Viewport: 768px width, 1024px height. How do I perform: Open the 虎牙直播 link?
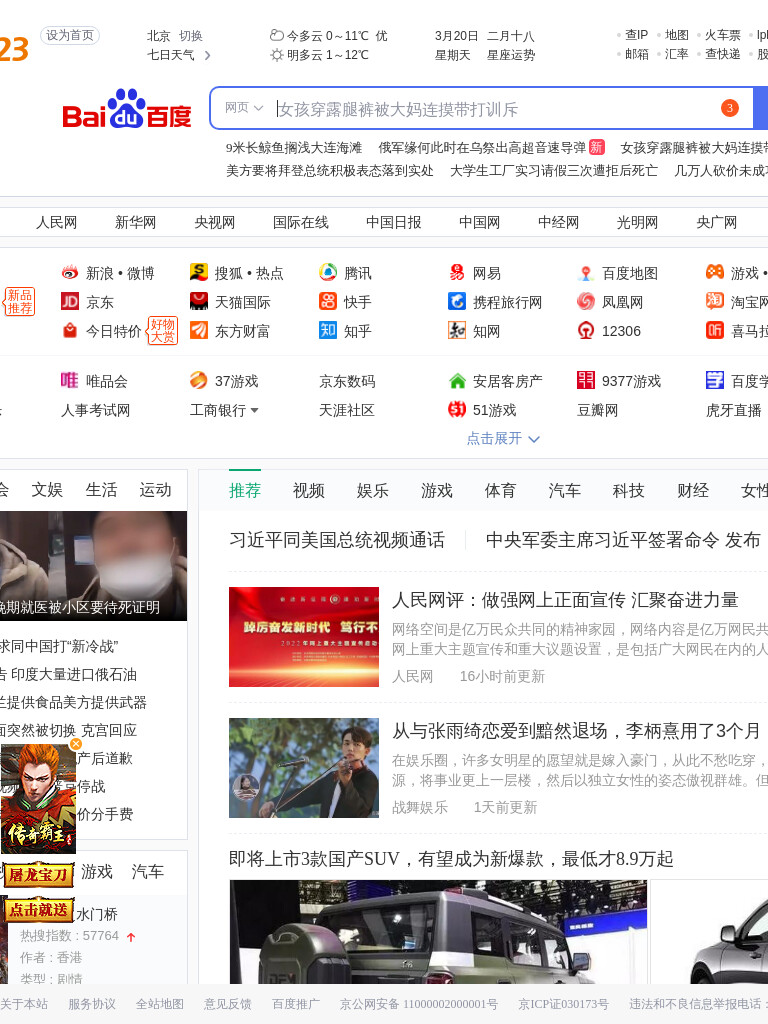point(733,410)
